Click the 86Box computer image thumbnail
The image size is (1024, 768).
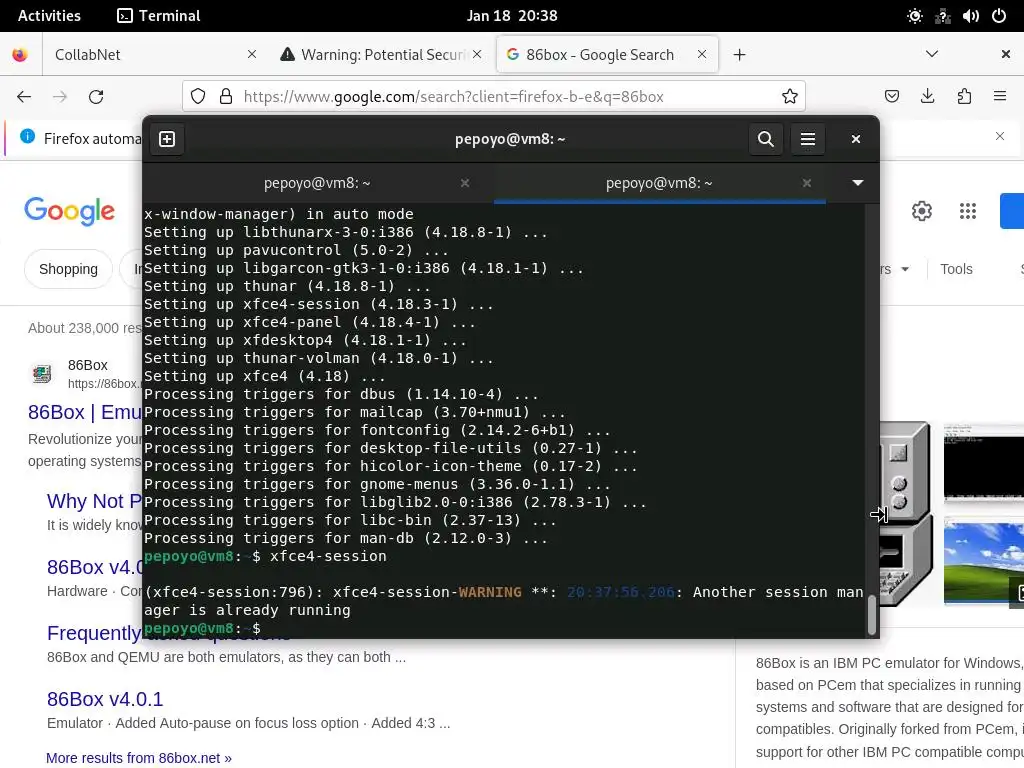905,513
